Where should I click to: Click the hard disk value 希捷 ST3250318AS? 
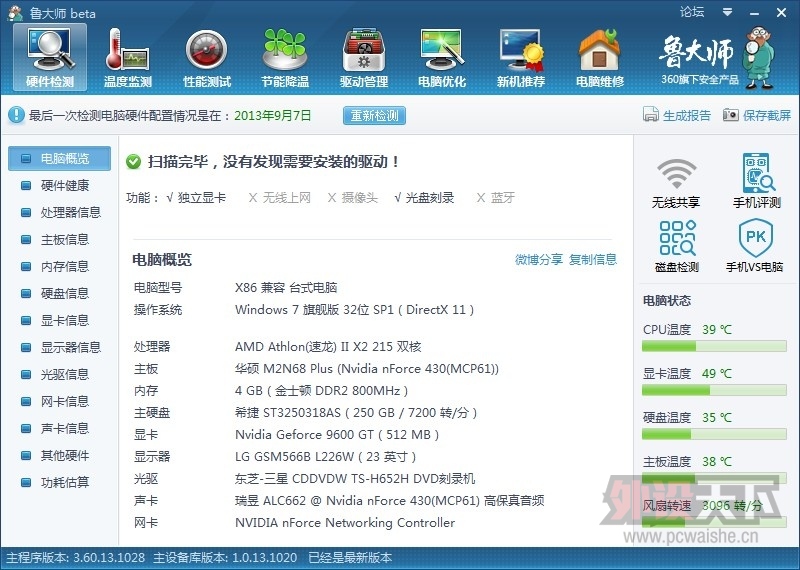(356, 413)
